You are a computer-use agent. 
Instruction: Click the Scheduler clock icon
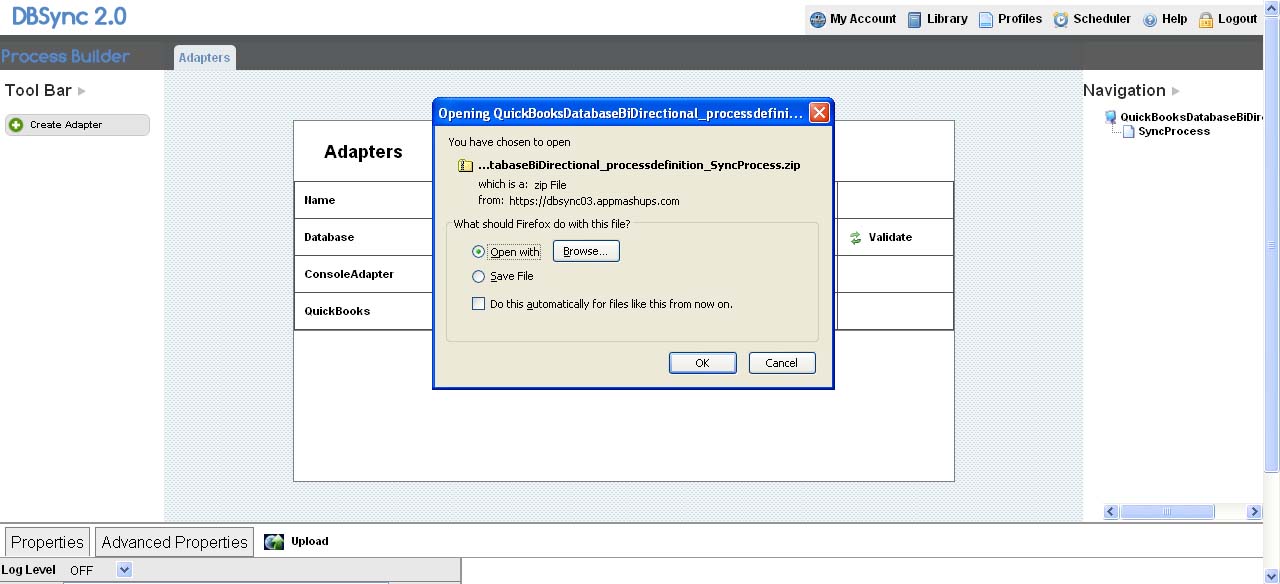(1061, 19)
